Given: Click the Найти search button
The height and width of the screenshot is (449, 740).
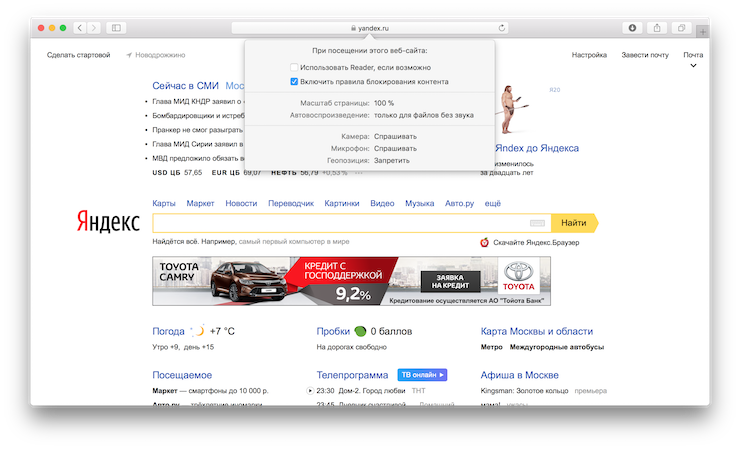Looking at the screenshot, I should tap(574, 223).
